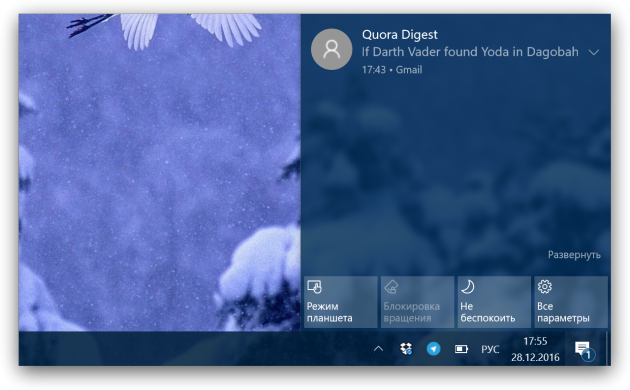Click the tablet mode tile icon
The image size is (630, 390).
click(x=314, y=287)
